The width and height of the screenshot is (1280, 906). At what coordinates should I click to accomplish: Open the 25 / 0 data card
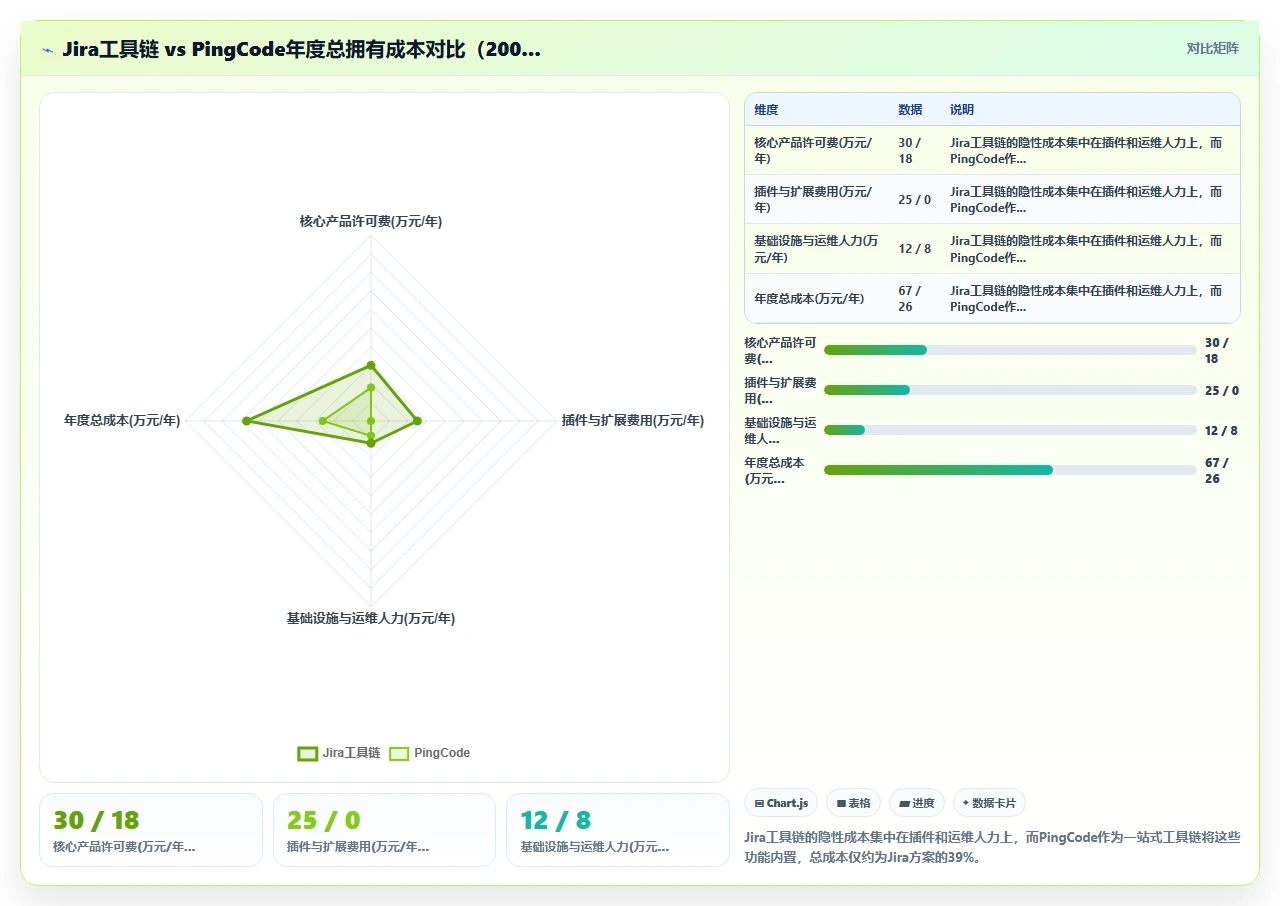384,830
